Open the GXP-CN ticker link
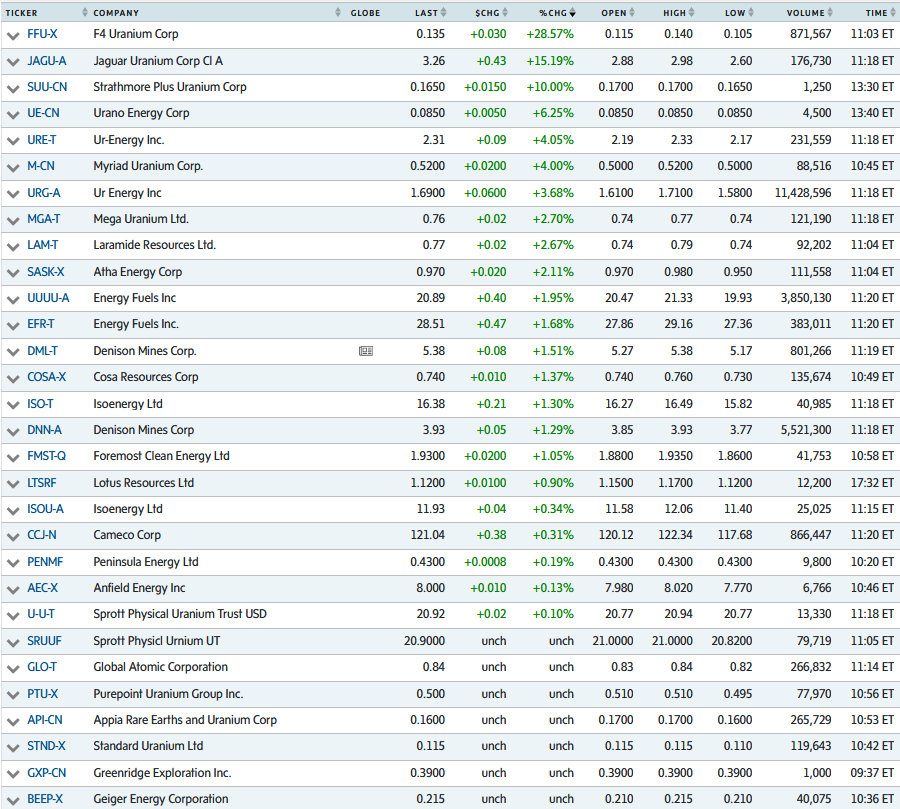Viewport: 900px width, 809px height. click(46, 773)
